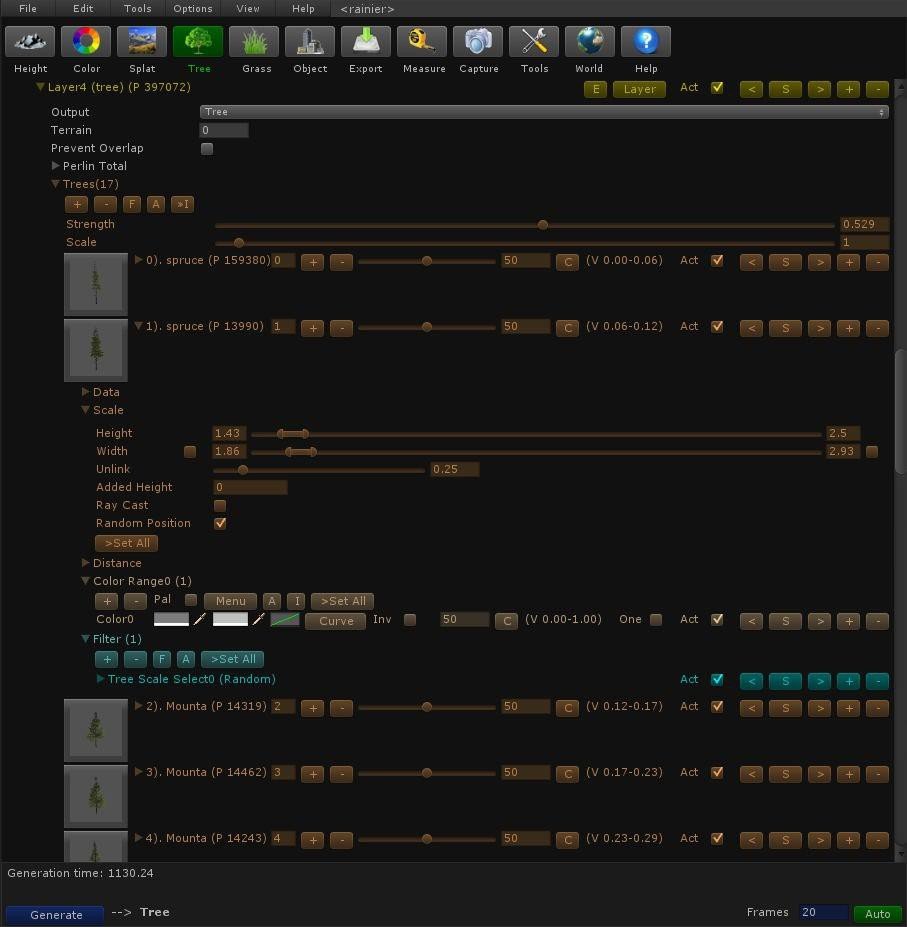Screen dimensions: 907x927
Task: Activate the Measure tool
Action: [422, 41]
